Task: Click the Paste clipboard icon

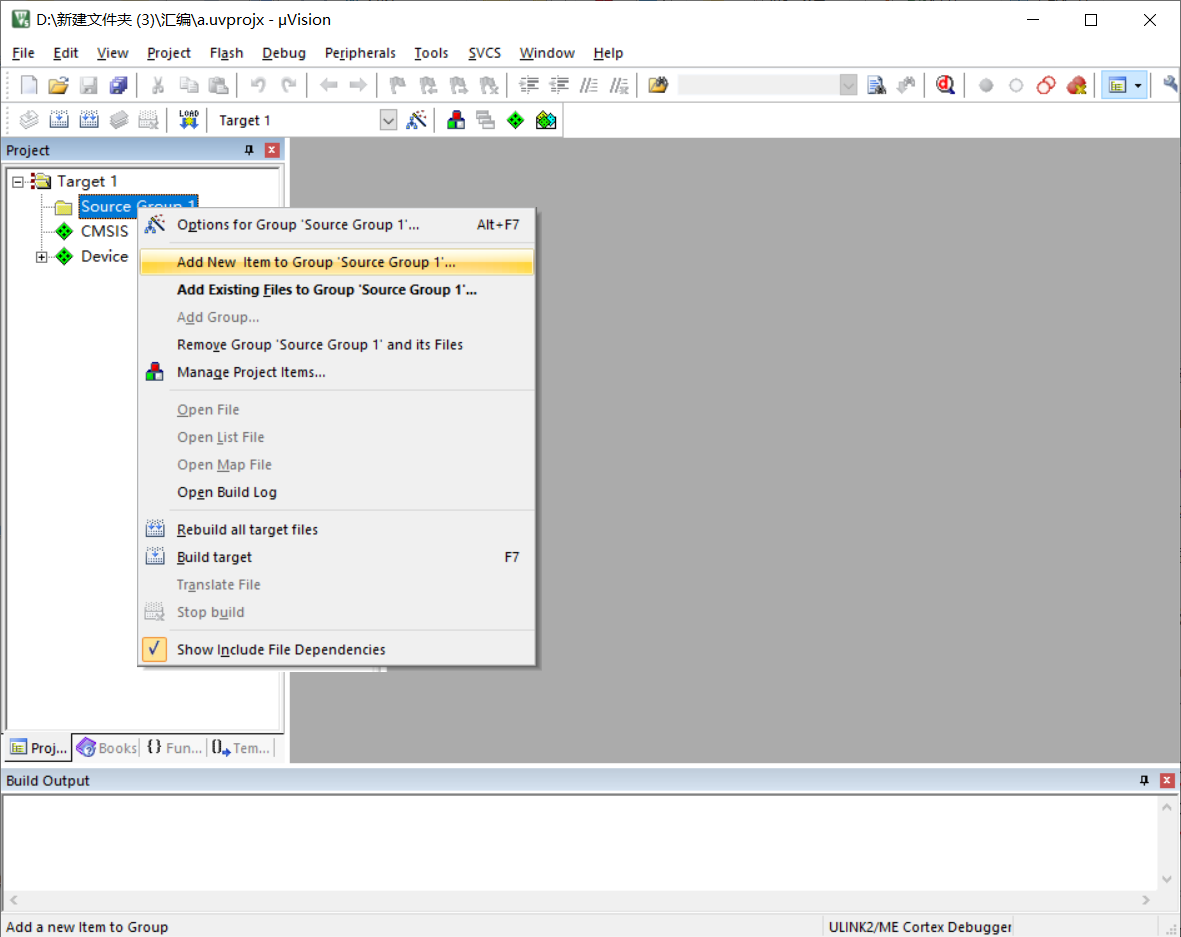Action: point(218,85)
